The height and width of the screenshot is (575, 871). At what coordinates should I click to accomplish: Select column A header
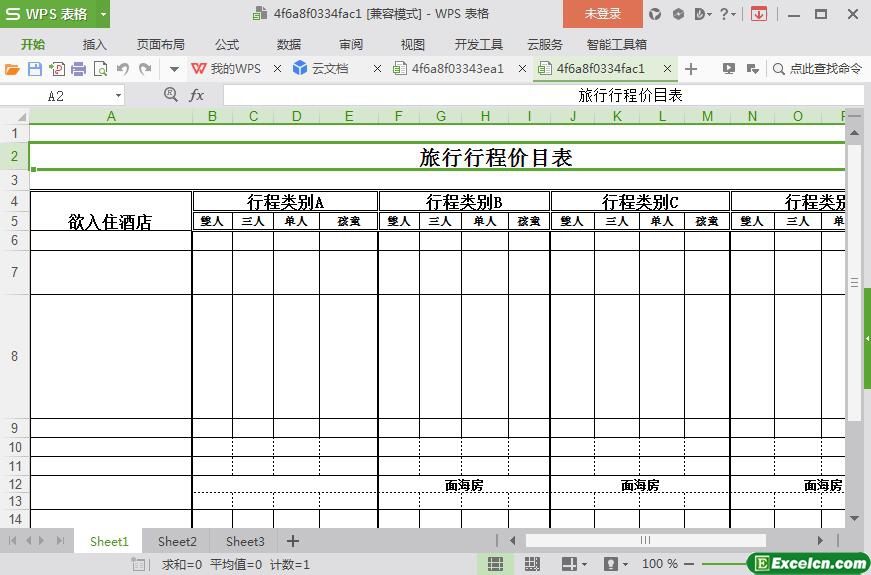coord(111,116)
